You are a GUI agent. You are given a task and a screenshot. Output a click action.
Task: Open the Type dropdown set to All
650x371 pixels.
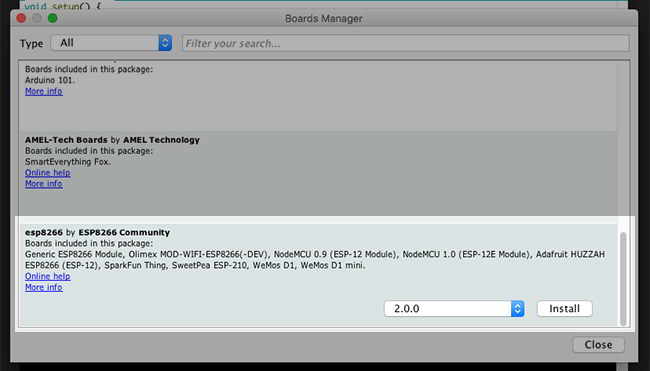coord(111,43)
